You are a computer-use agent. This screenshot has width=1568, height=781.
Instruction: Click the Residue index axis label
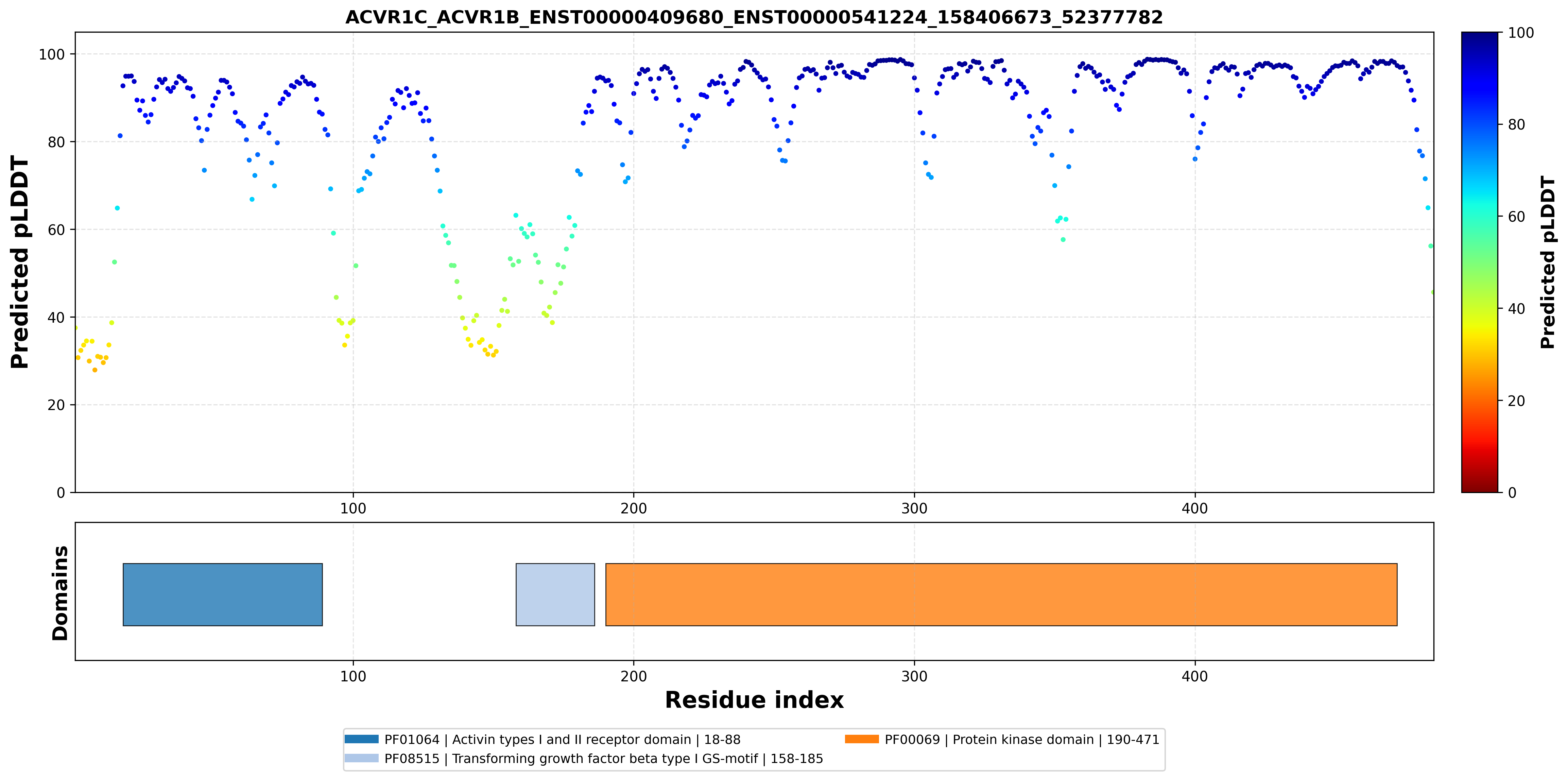[x=754, y=700]
